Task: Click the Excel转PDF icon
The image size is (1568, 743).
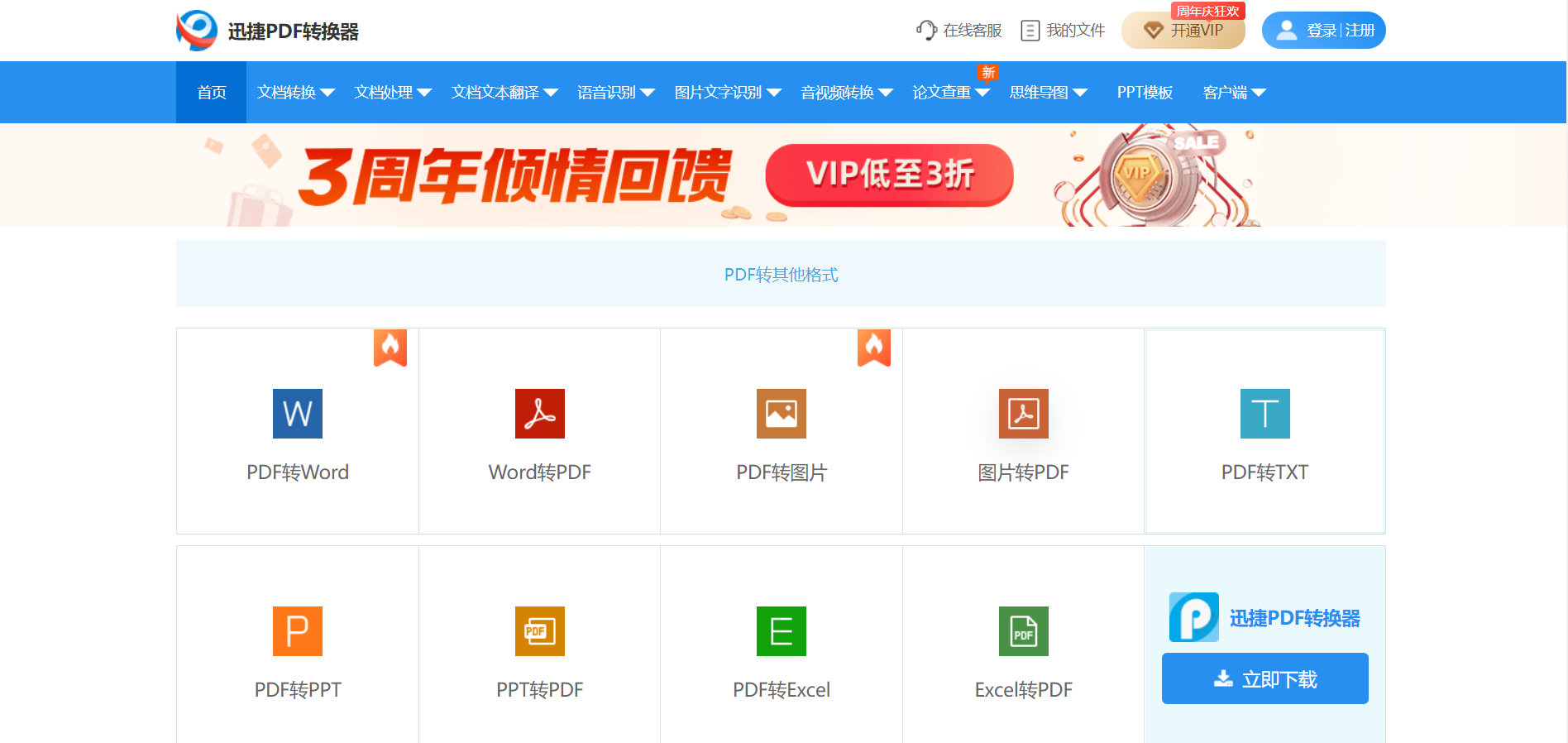Action: coord(1023,631)
